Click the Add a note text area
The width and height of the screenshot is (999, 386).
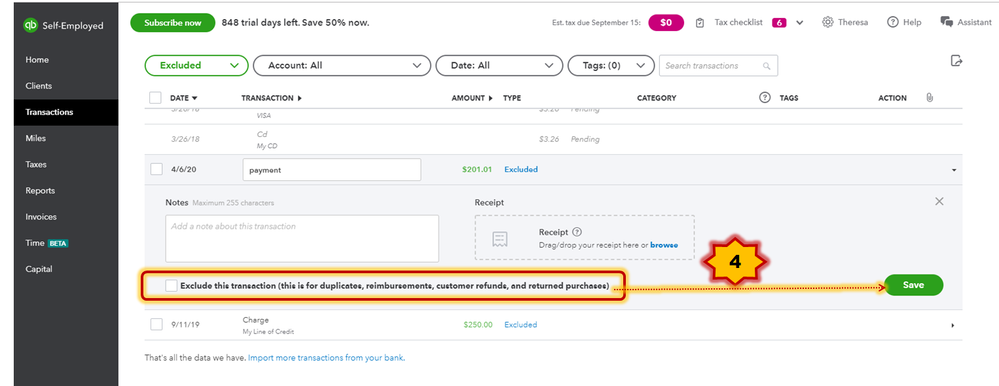[302, 239]
